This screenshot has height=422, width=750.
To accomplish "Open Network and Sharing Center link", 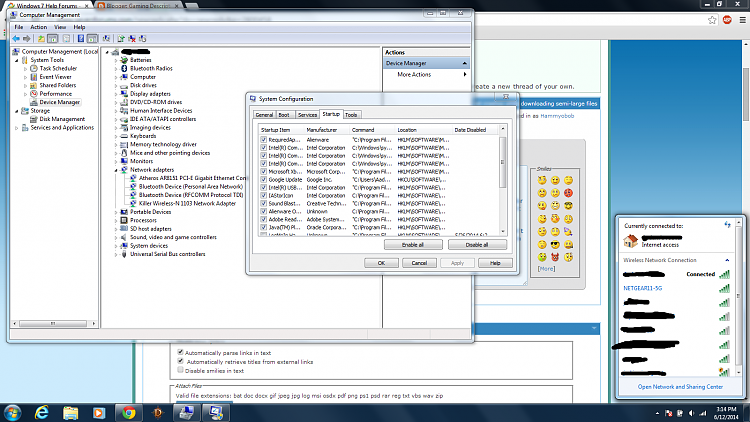I will [680, 387].
